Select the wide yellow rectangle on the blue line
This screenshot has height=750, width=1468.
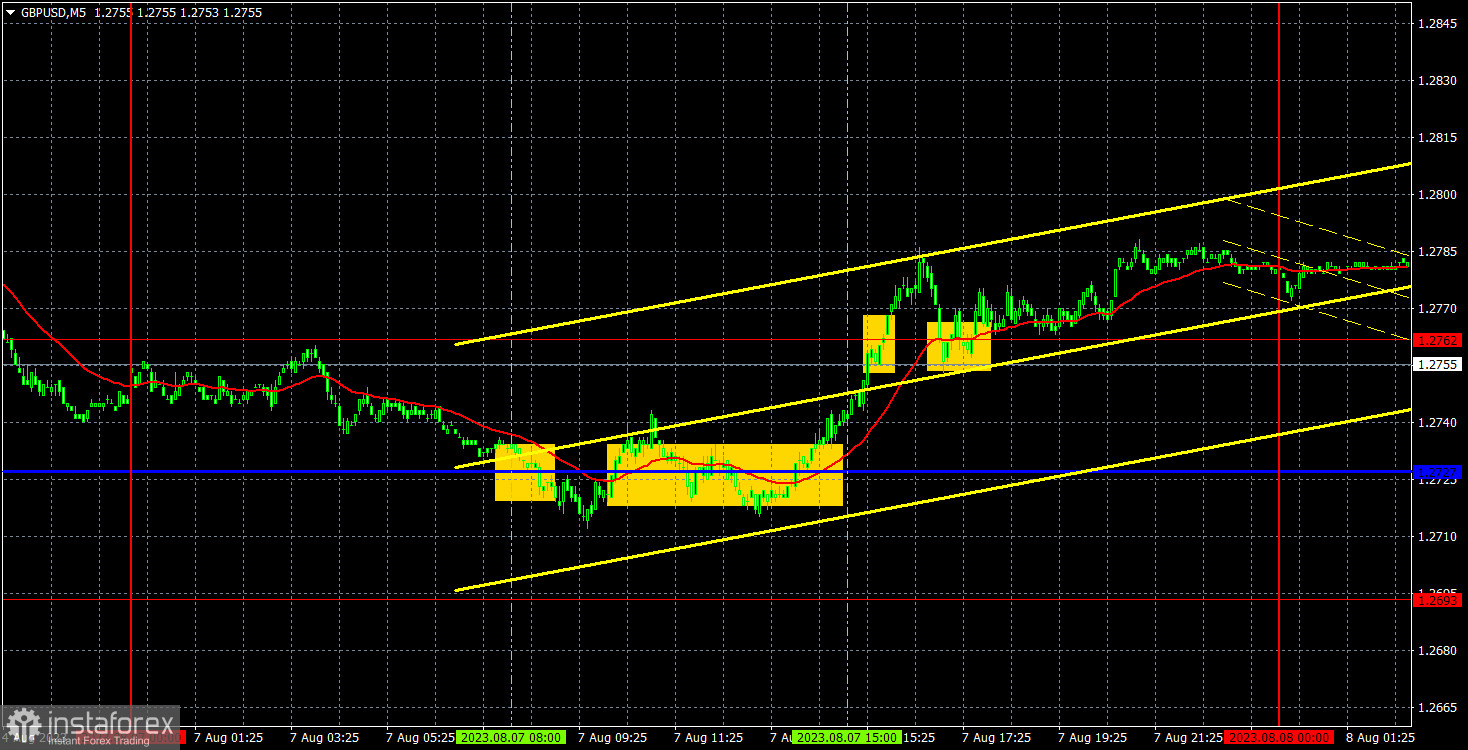(x=725, y=475)
